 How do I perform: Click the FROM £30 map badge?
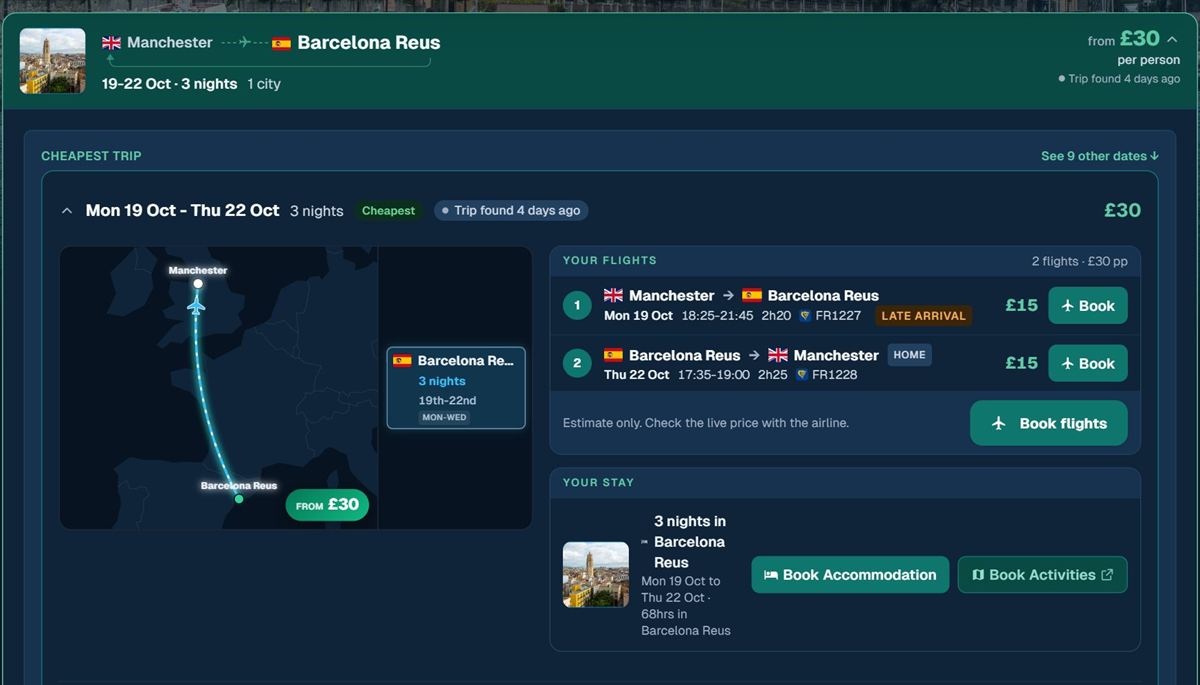(x=328, y=505)
